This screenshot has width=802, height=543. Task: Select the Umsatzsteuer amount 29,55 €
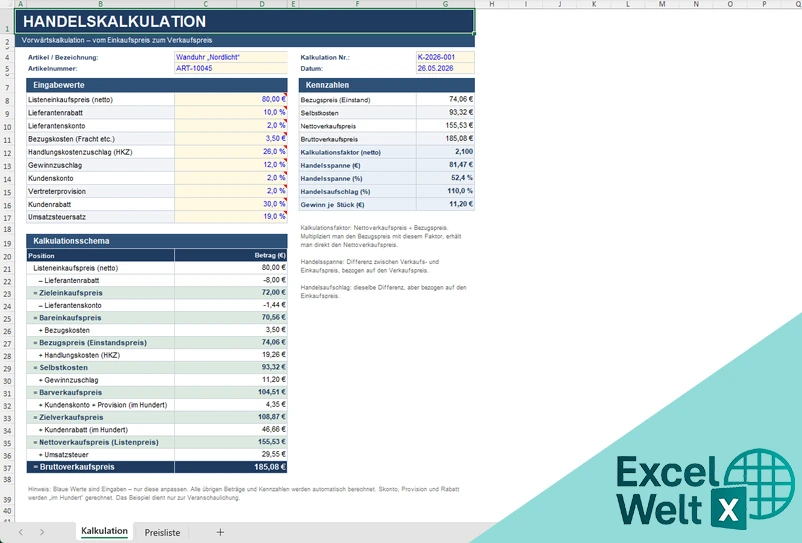tap(231, 455)
